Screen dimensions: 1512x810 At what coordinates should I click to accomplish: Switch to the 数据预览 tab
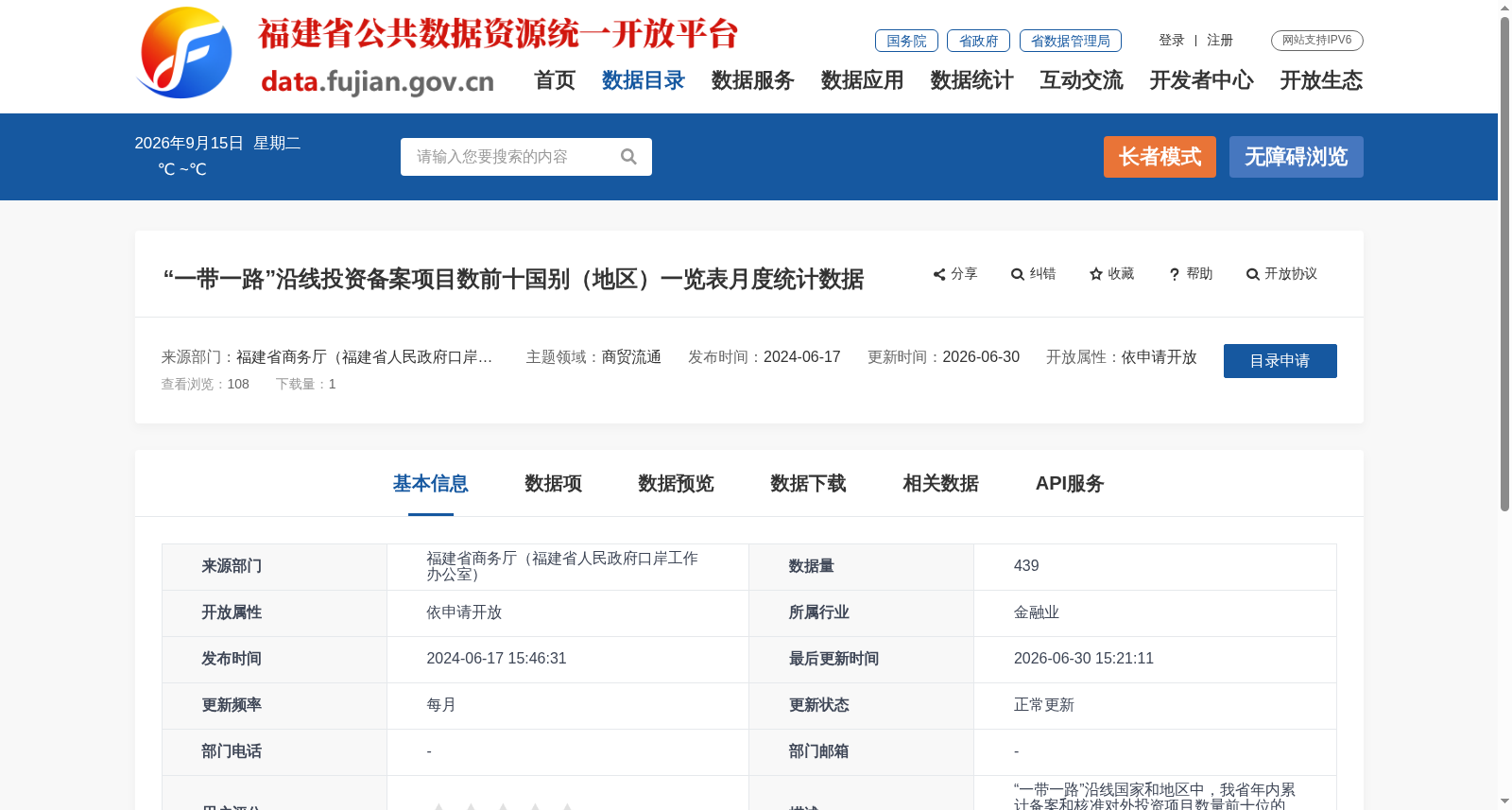[x=677, y=484]
